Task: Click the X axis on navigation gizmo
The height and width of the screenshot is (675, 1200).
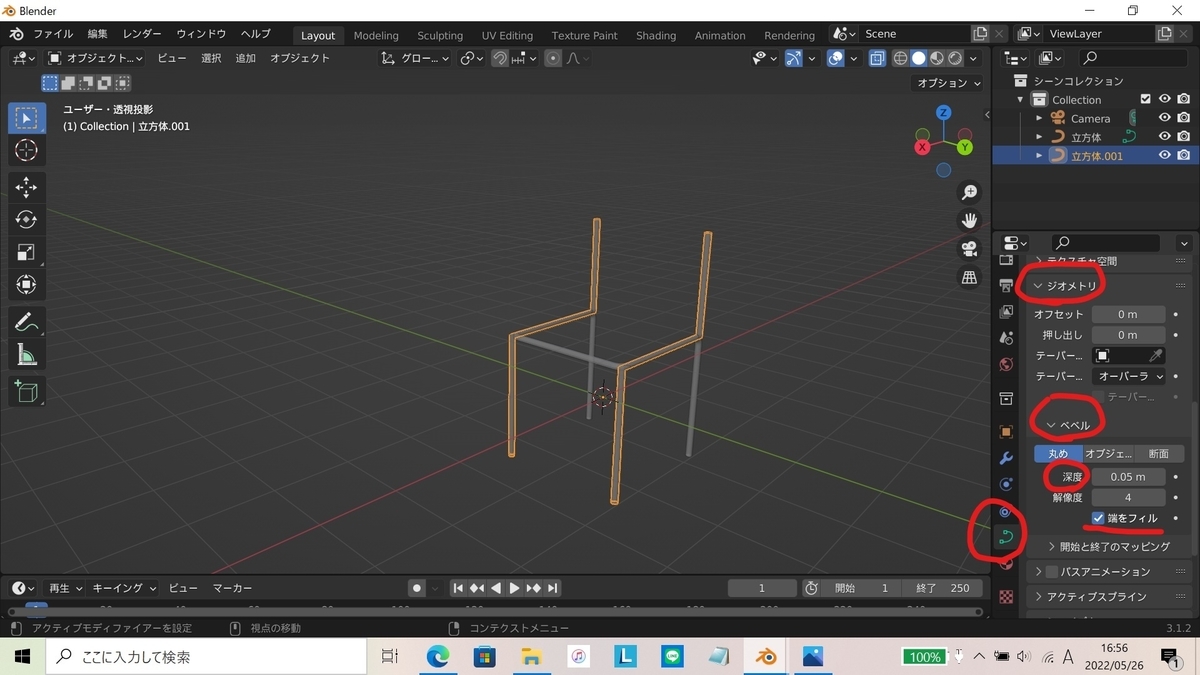Action: pos(922,147)
